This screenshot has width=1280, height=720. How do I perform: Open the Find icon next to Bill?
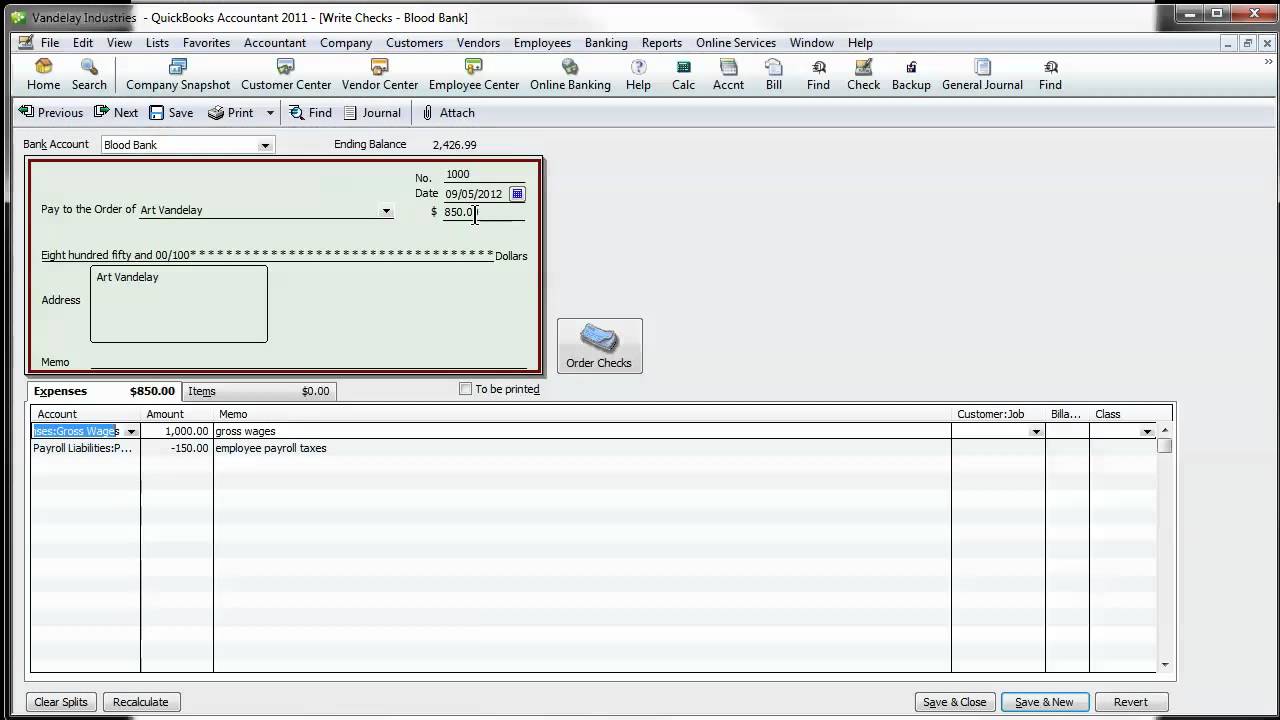pos(818,75)
